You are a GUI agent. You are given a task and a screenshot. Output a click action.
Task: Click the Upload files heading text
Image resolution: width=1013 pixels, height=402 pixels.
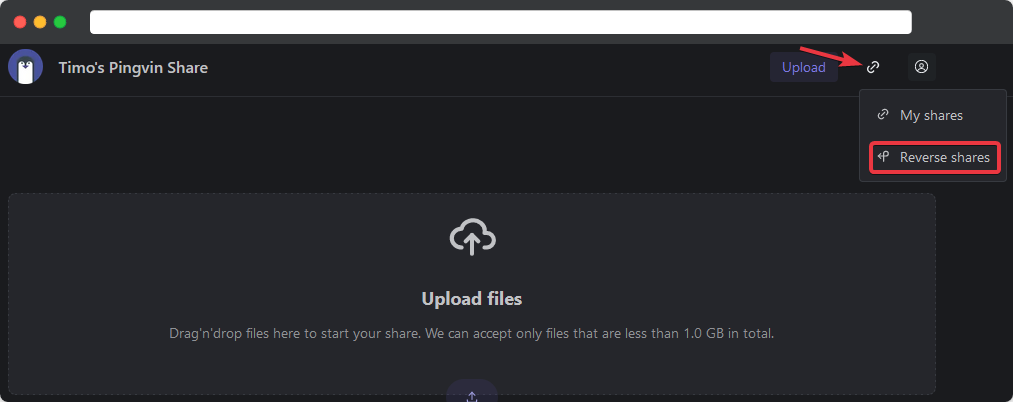472,299
